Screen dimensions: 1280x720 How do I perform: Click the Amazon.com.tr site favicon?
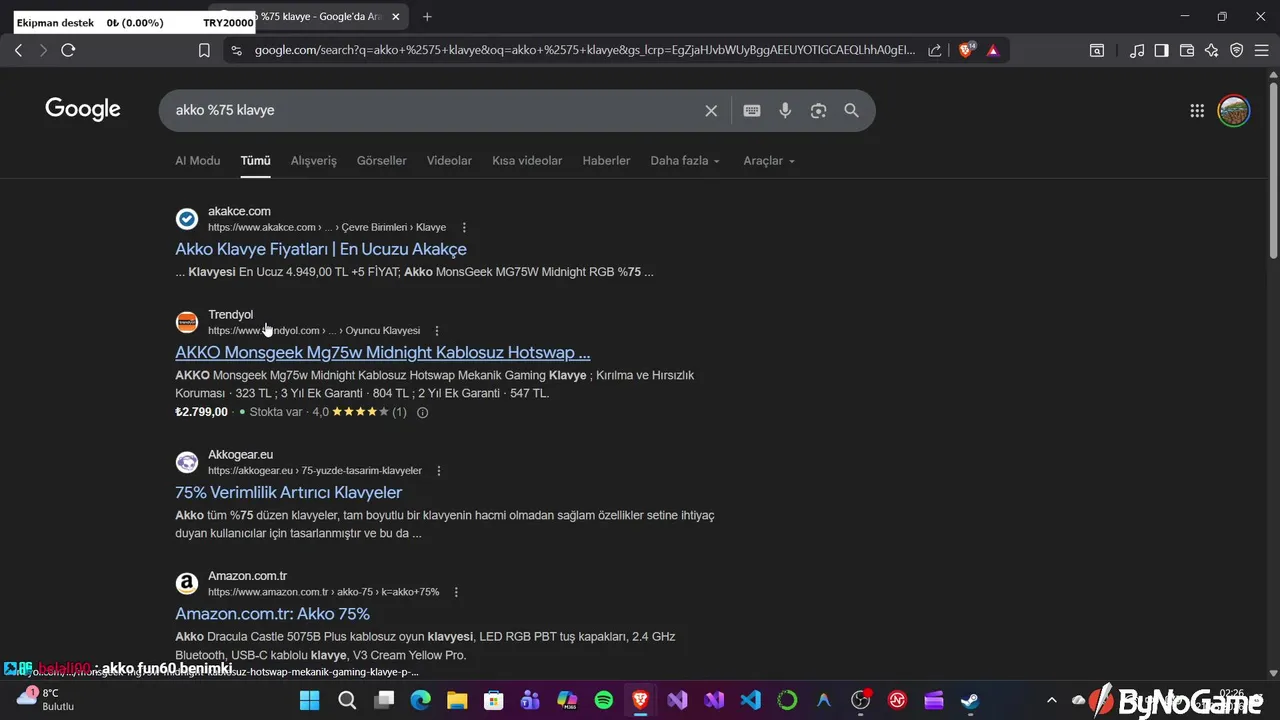(187, 583)
